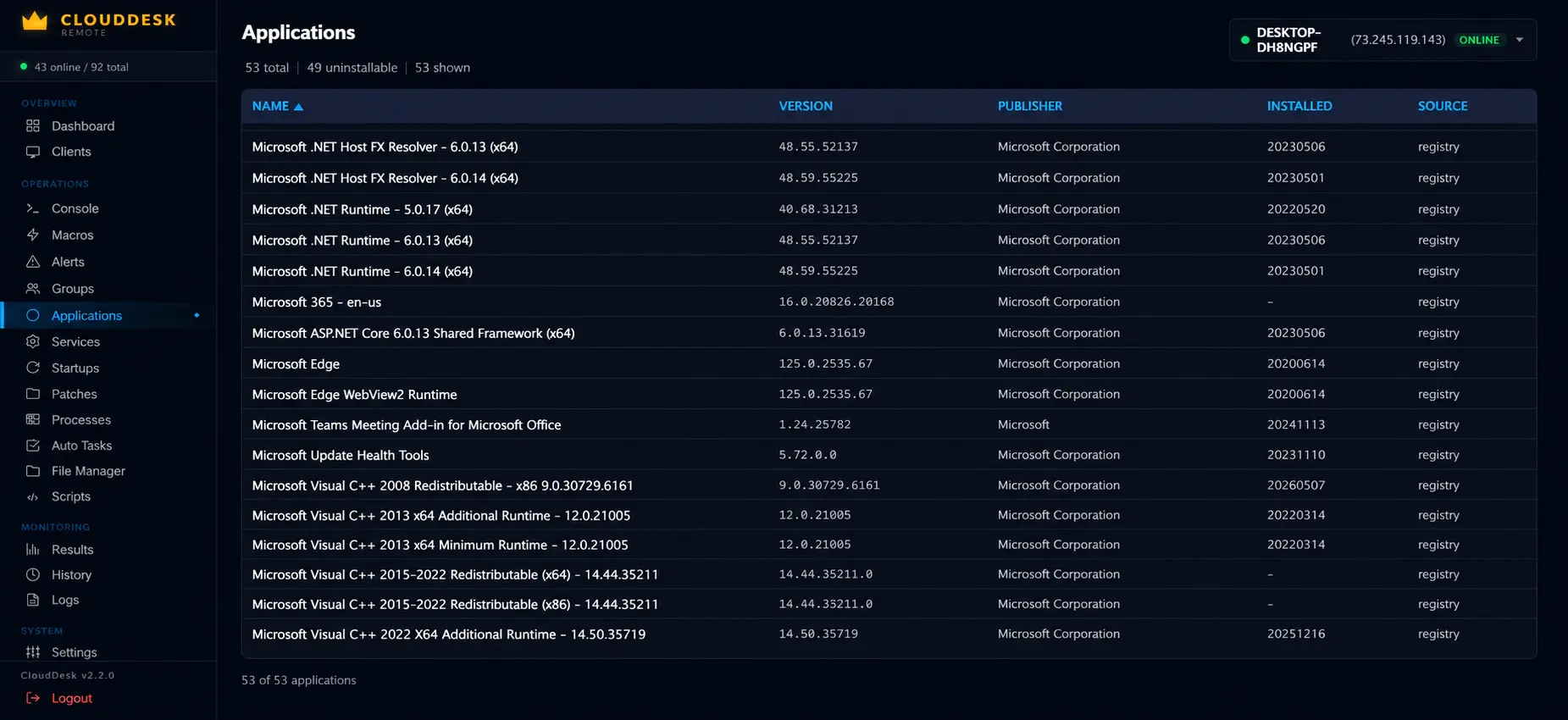Select the Microsoft Edge row

(889, 363)
